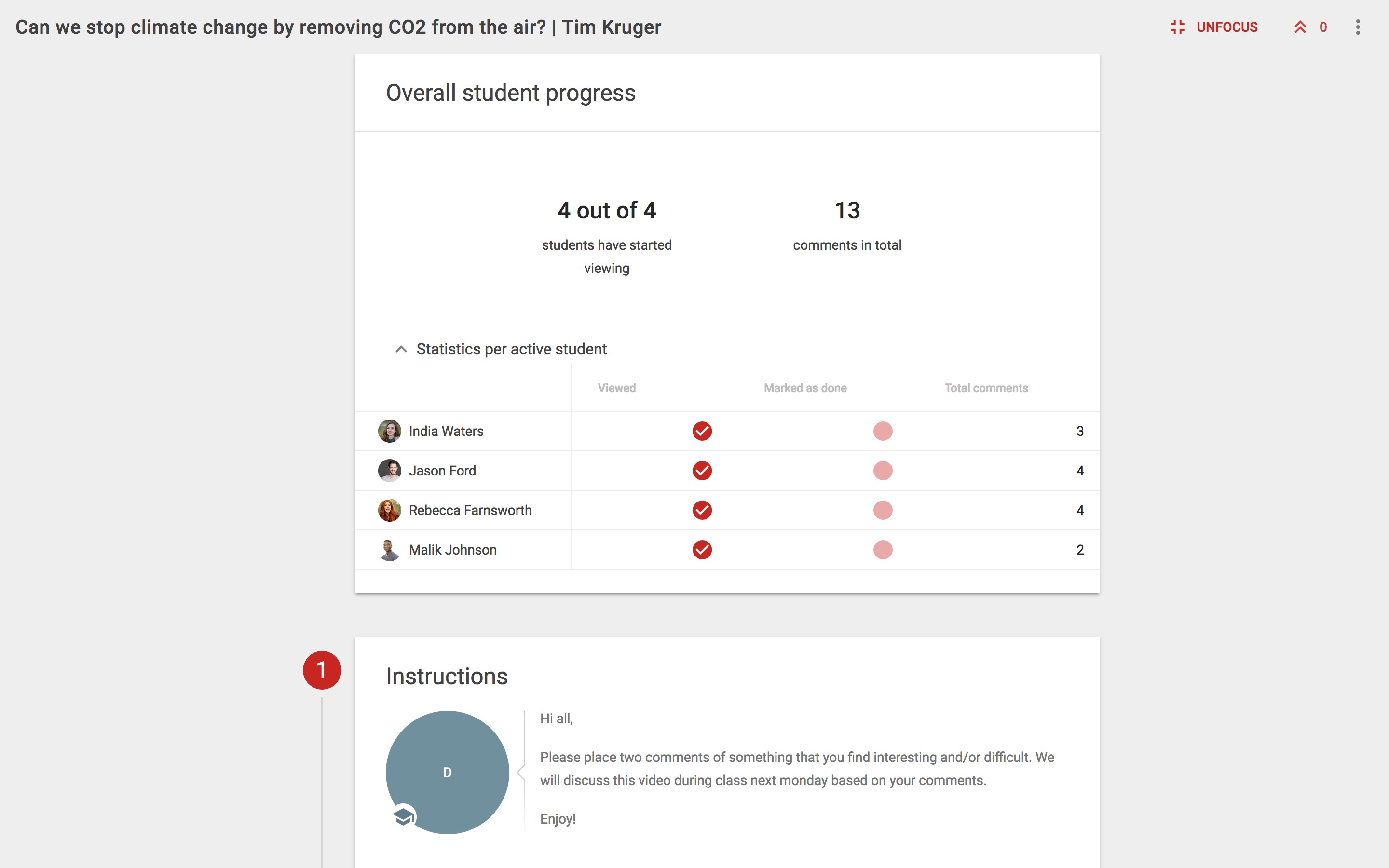
Task: Open Rebecca Farnsworth's name link
Action: click(470, 510)
